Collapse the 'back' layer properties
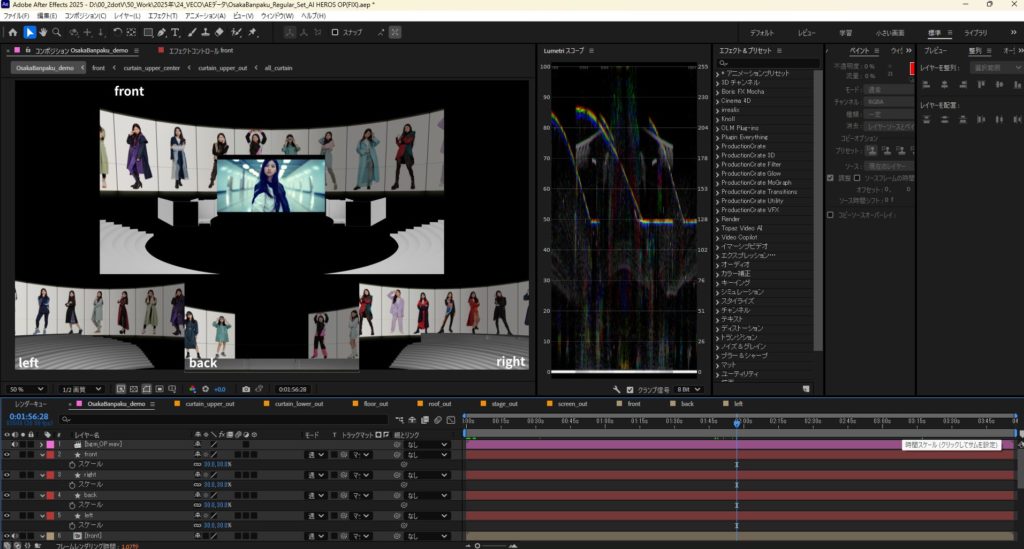 coord(43,495)
